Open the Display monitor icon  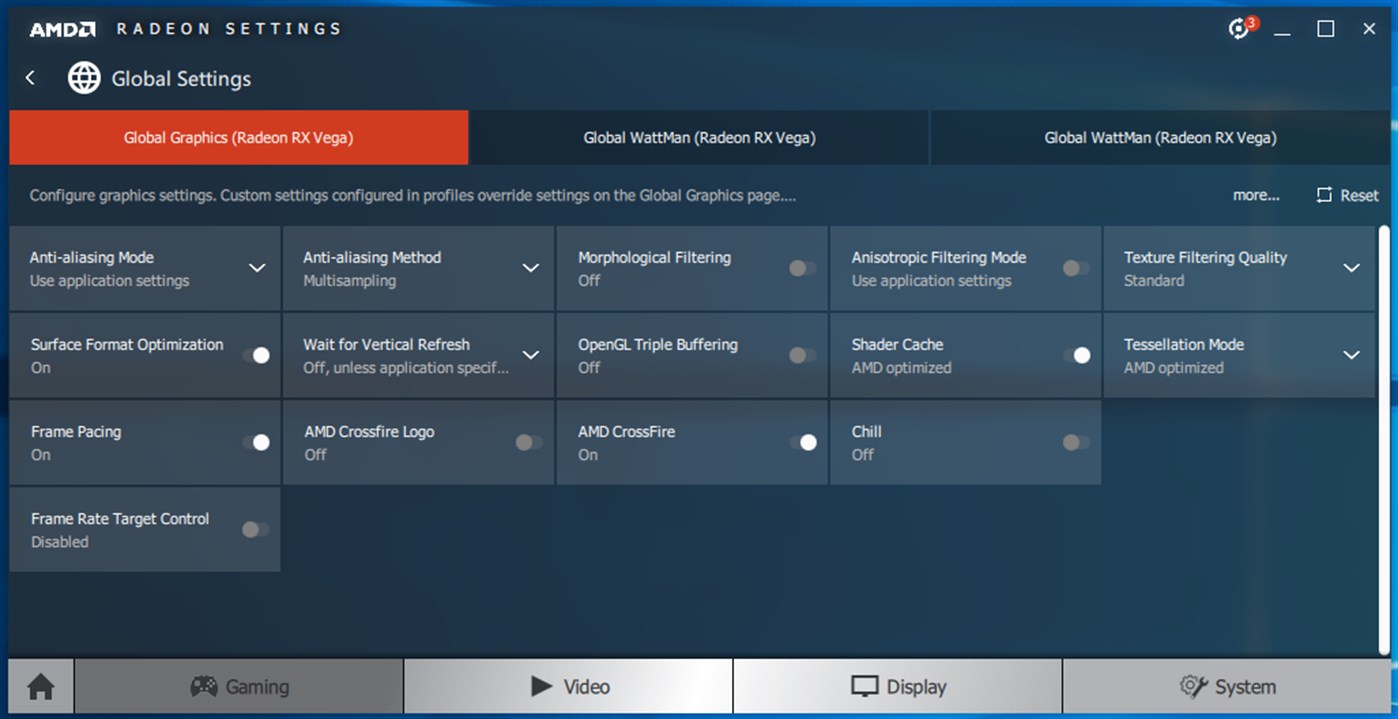click(x=866, y=686)
